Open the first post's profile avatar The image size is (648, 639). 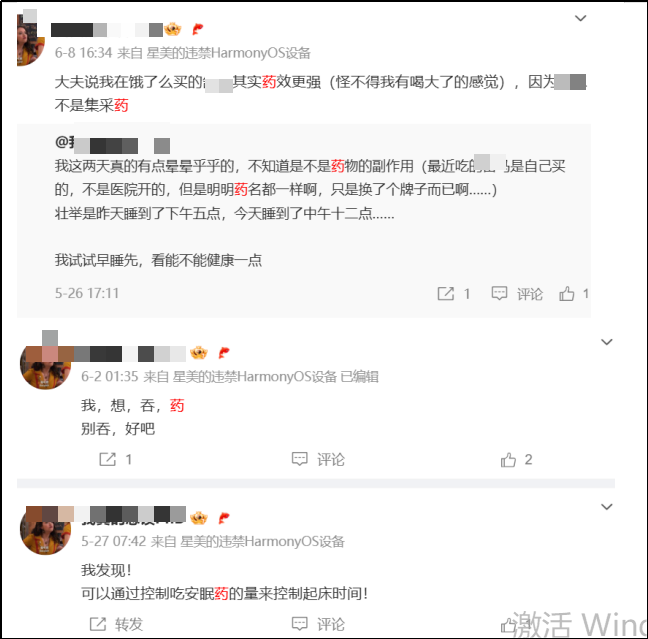(31, 41)
